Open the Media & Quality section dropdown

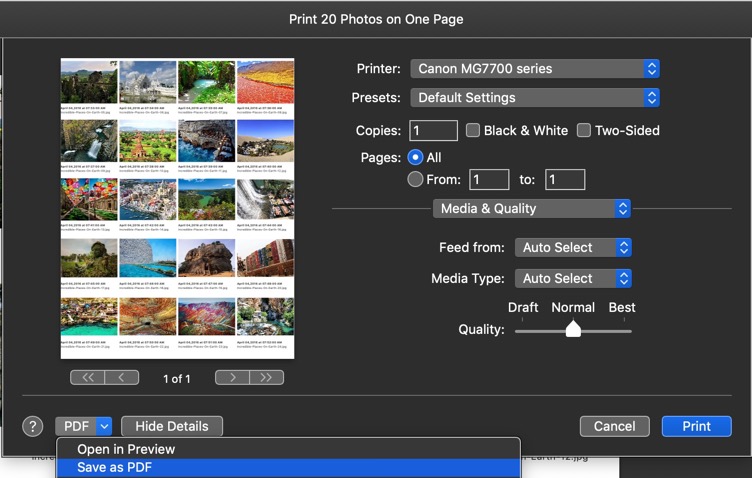[532, 209]
